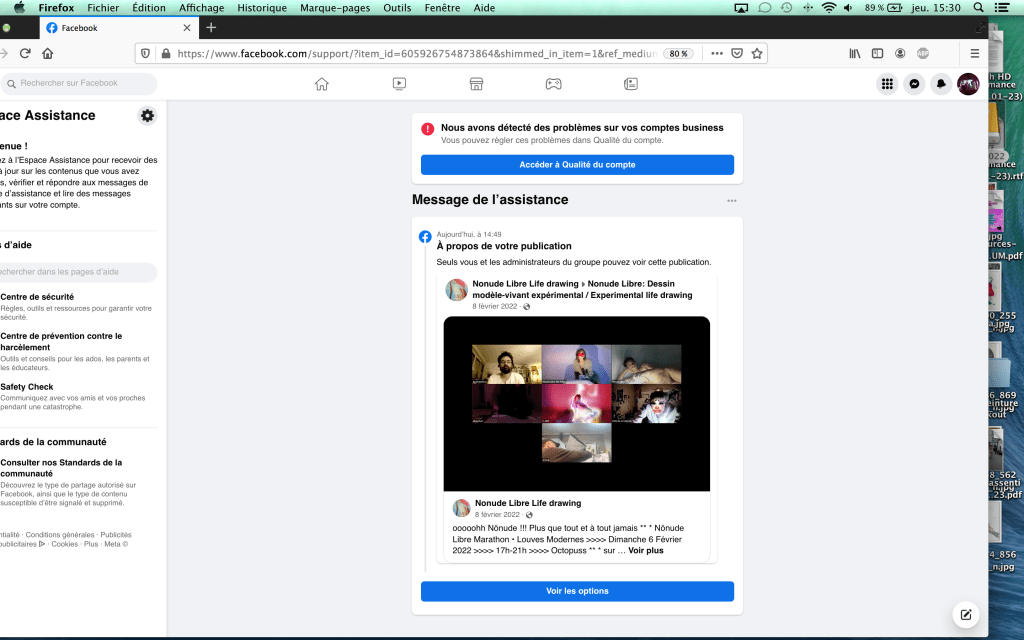This screenshot has width=1024, height=640.
Task: Open Facebook Messenger chat icon
Action: [x=914, y=84]
